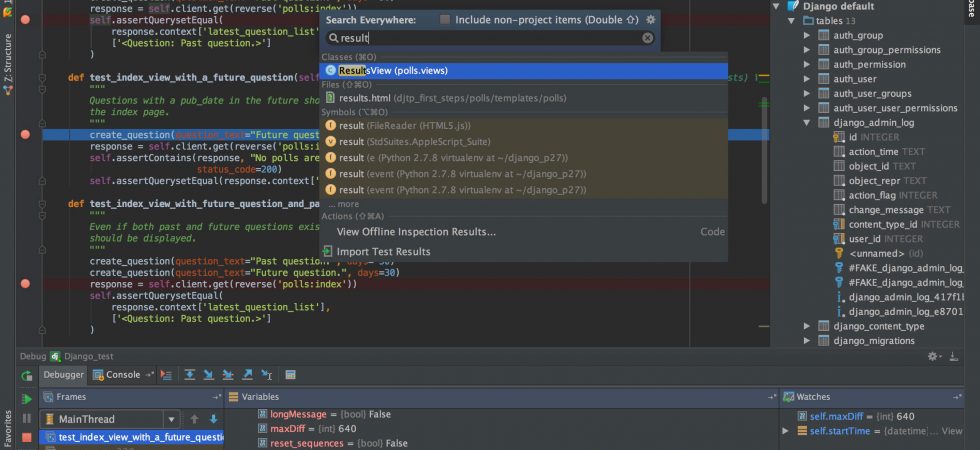The image size is (980, 450).
Task: Click the Step Over debugger icon
Action: [x=190, y=374]
